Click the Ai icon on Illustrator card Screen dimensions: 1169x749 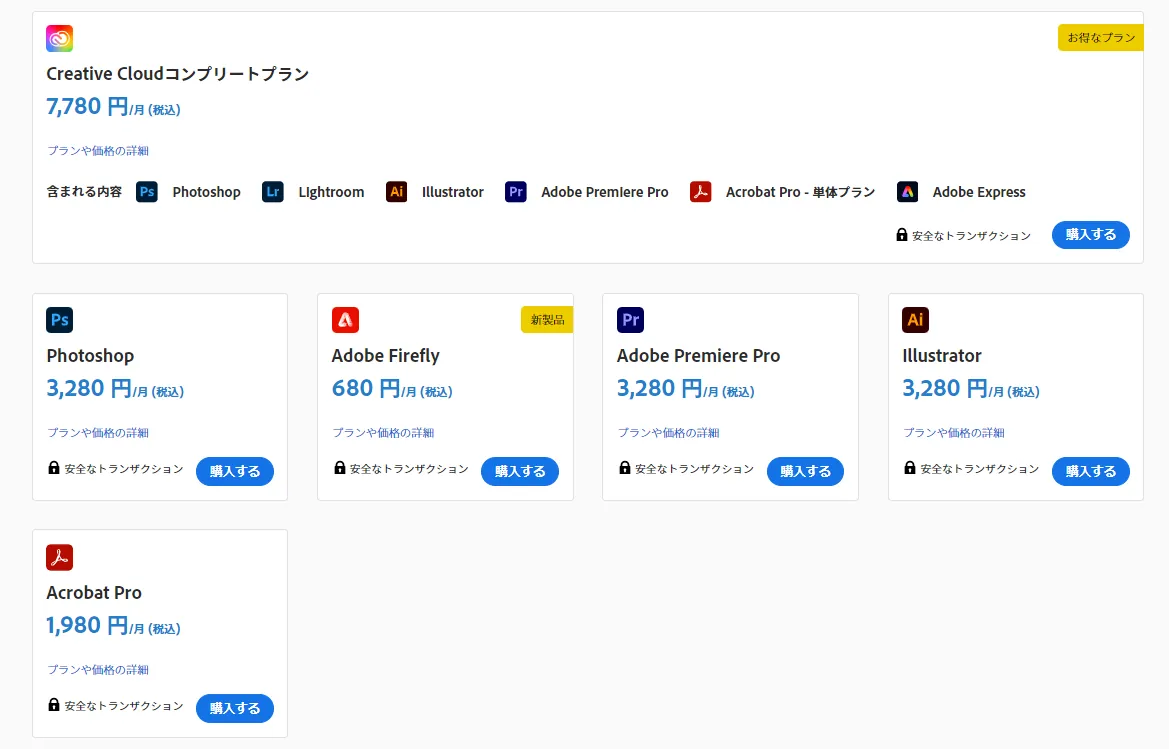pos(916,320)
